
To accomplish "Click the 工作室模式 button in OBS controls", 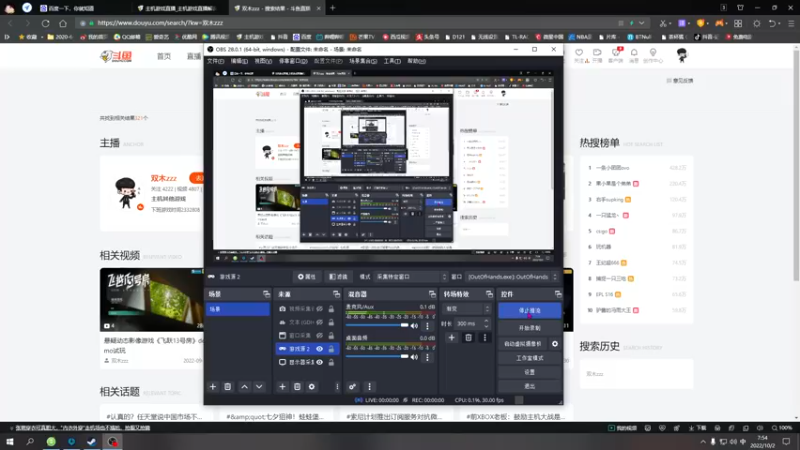I will [530, 358].
